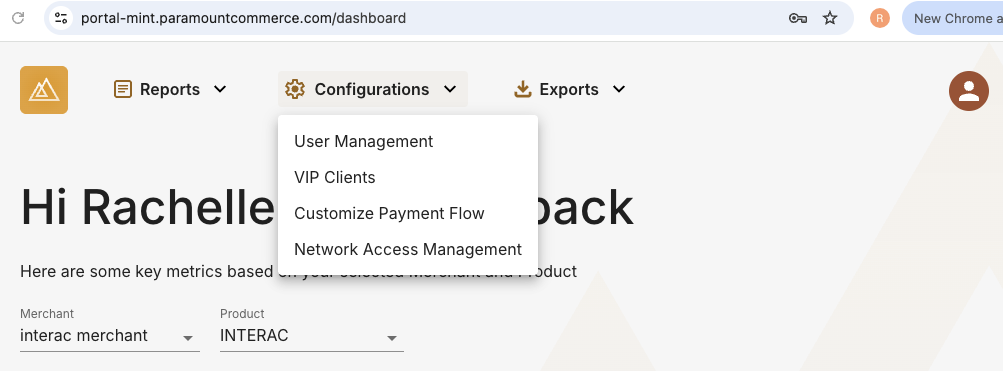
Task: Click the Configurations gear icon
Action: pyautogui.click(x=295, y=89)
